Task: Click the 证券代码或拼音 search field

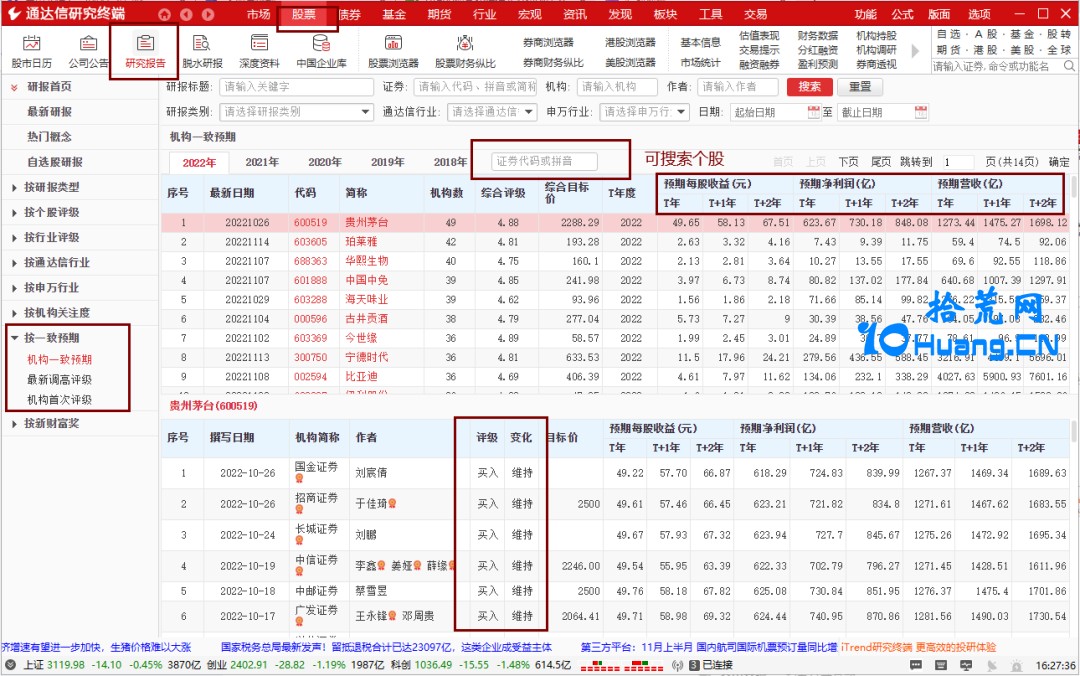Action: pos(544,161)
